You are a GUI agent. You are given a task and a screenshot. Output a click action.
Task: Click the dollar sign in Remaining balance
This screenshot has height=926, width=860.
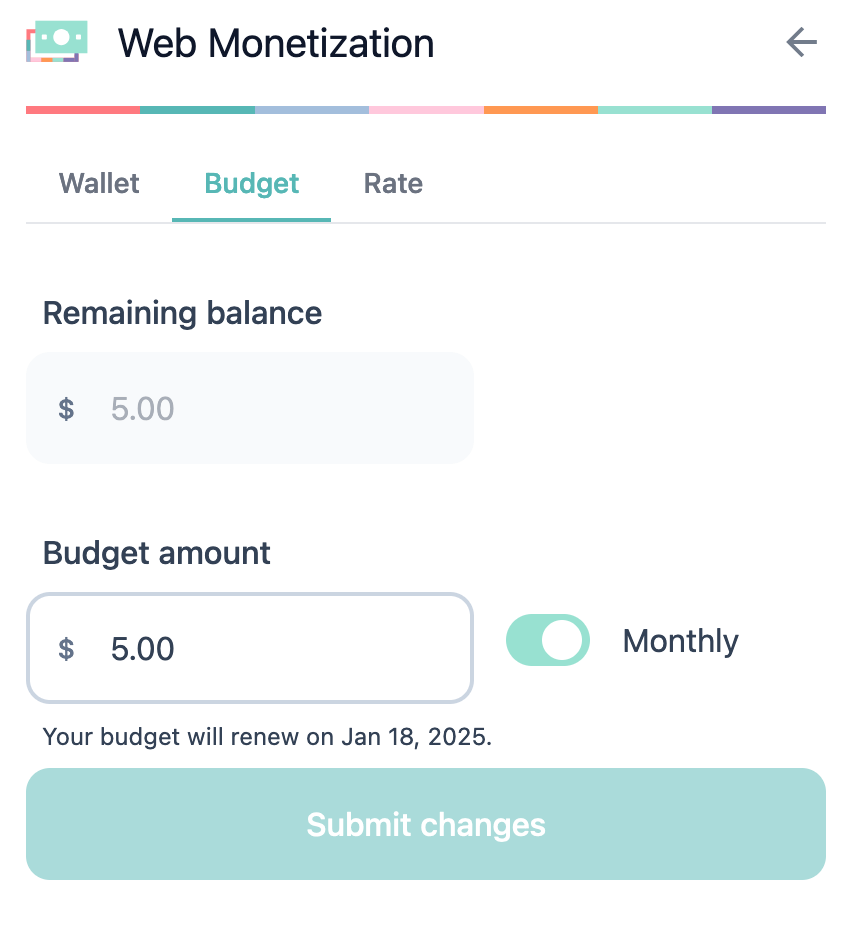pos(66,408)
